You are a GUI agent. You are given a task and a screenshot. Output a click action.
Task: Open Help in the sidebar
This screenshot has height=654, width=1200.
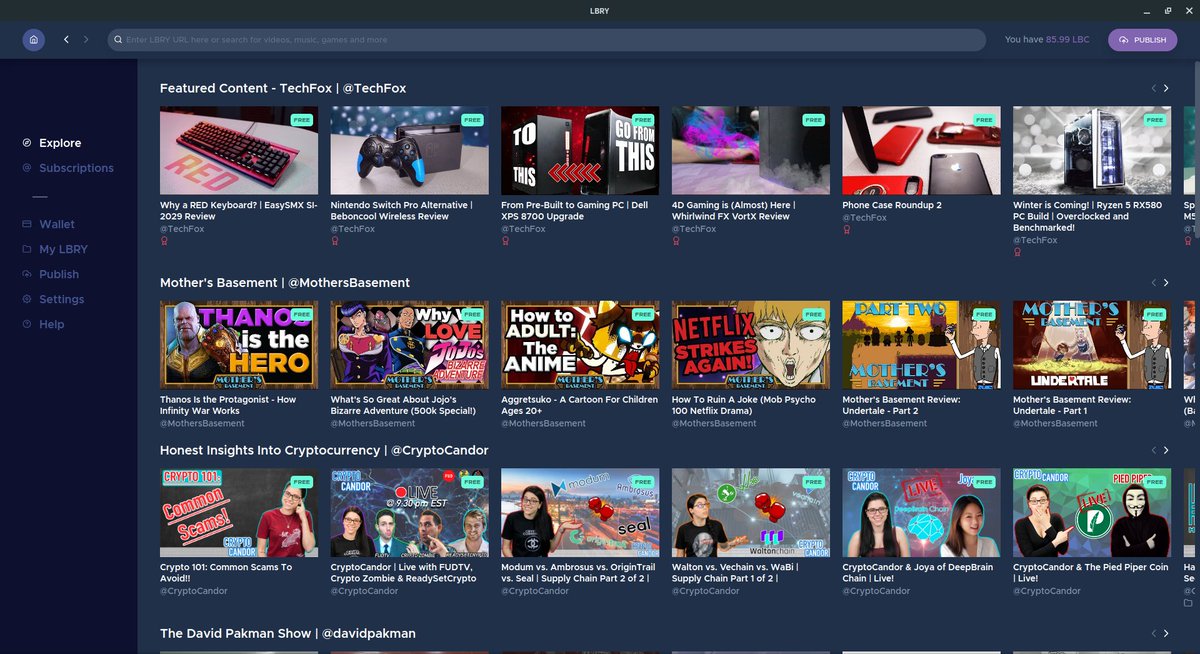point(52,324)
